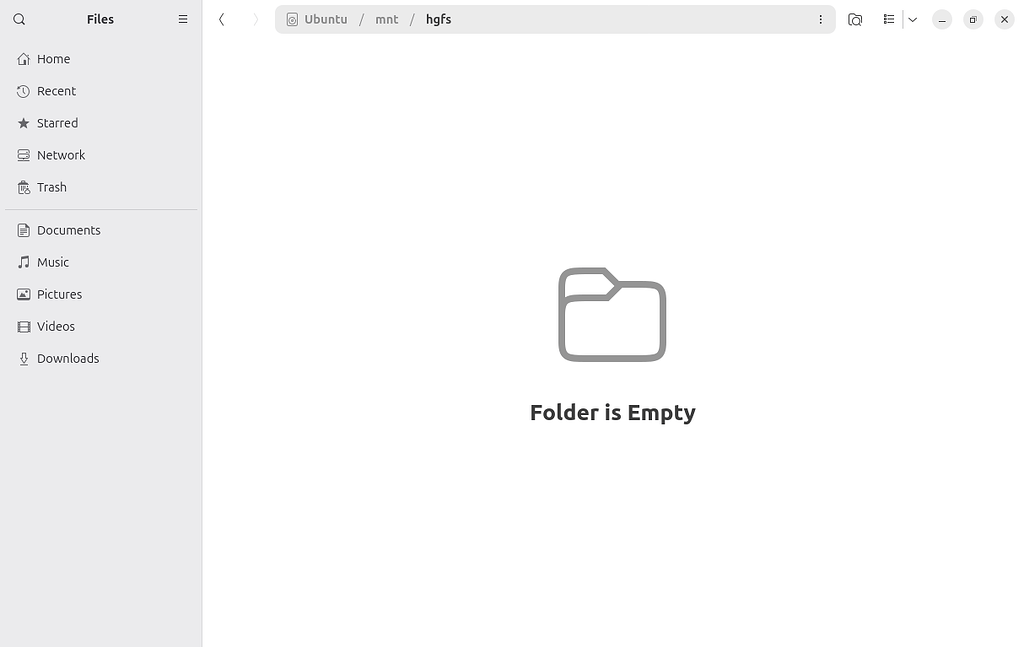Click the search folder icon button

coord(855,20)
